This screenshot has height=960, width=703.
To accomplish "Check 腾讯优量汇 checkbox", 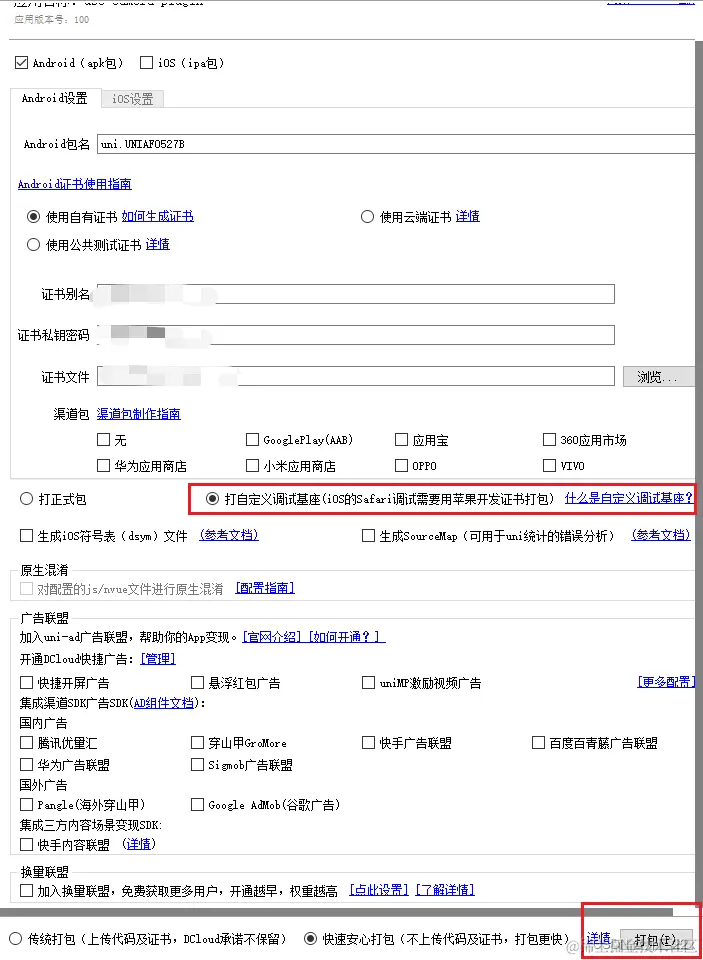I will [26, 743].
